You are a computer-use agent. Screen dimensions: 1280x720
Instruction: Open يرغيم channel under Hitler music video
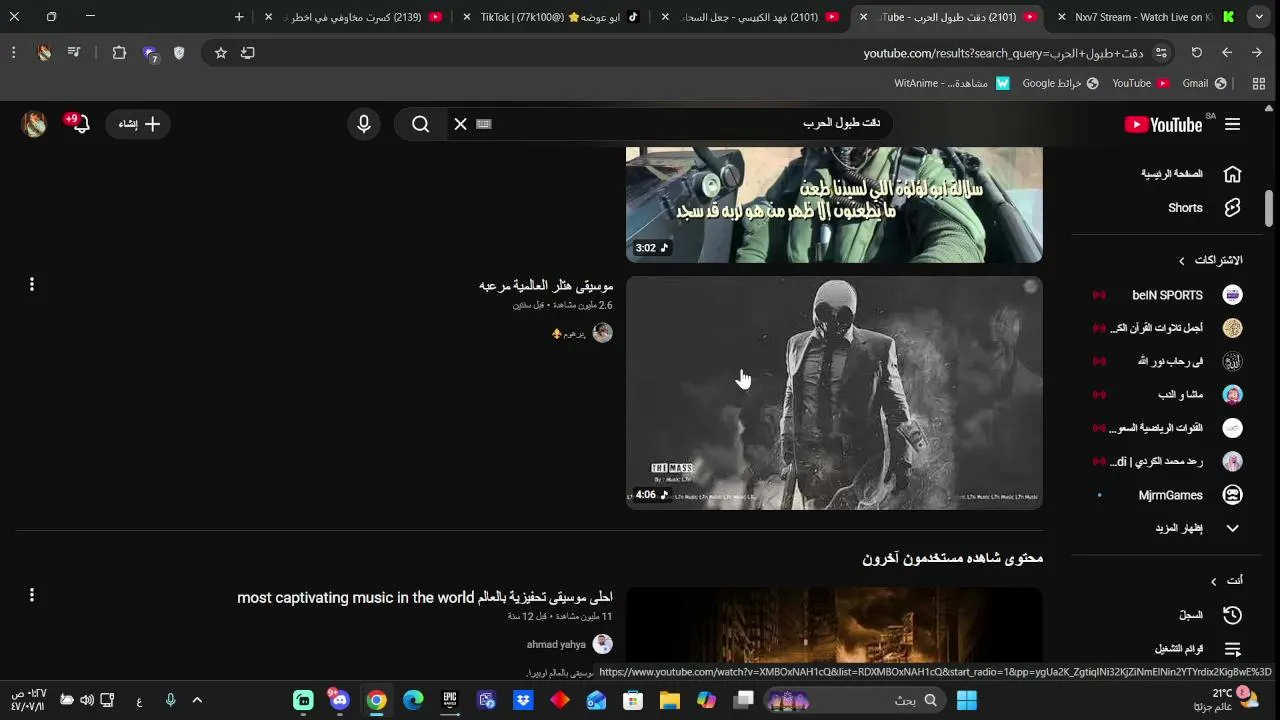(574, 334)
